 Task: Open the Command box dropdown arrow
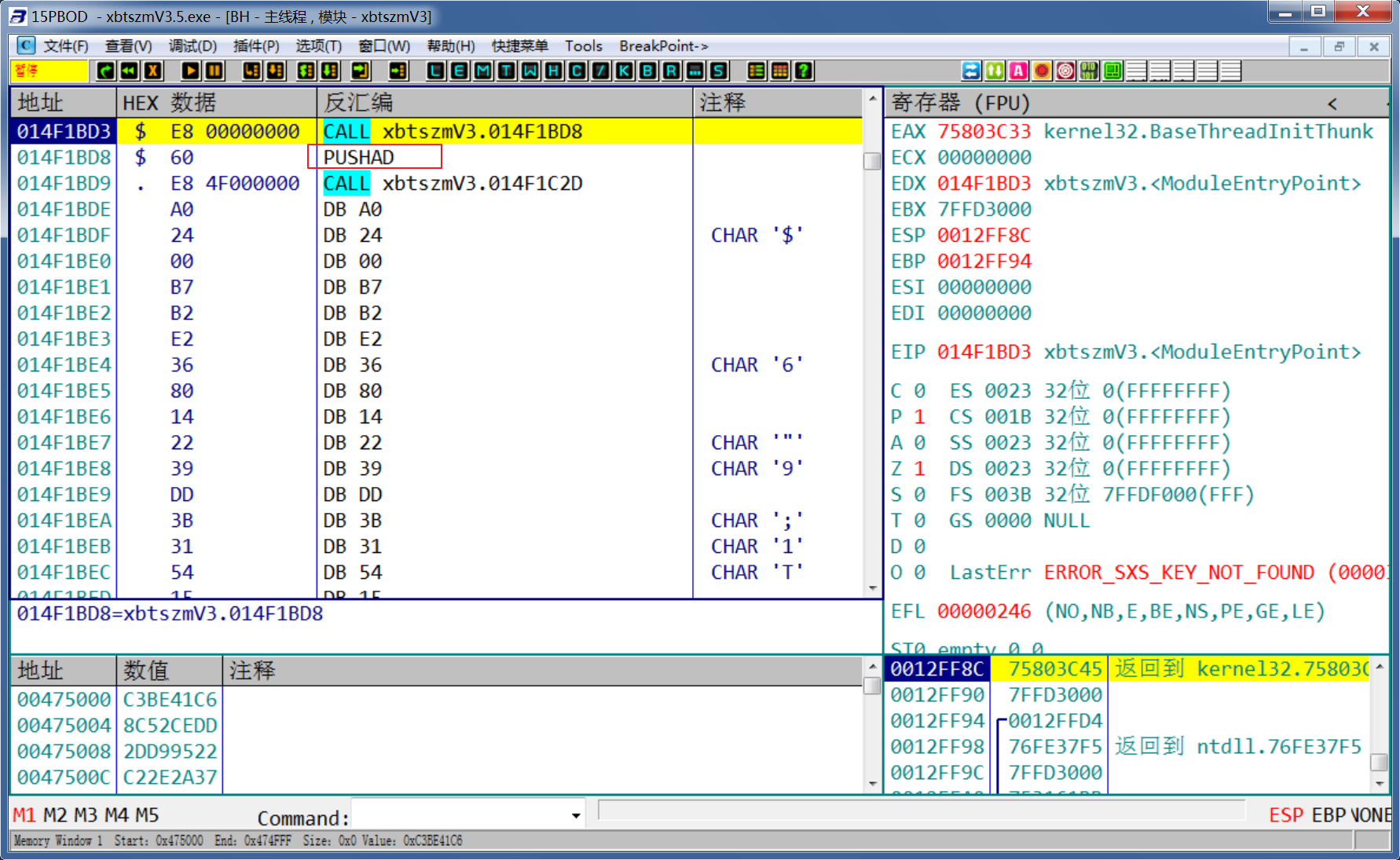[x=576, y=816]
